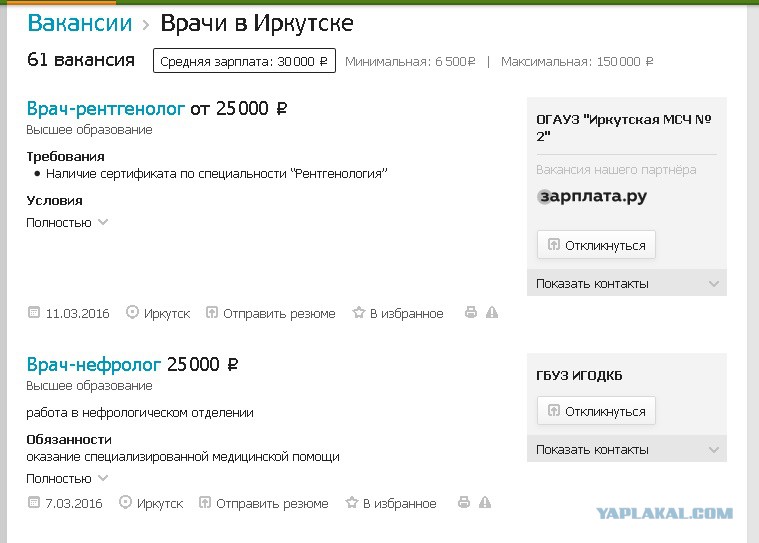The height and width of the screenshot is (543, 759).
Task: Open the Вакансии breadcrumb link
Action: tap(80, 23)
